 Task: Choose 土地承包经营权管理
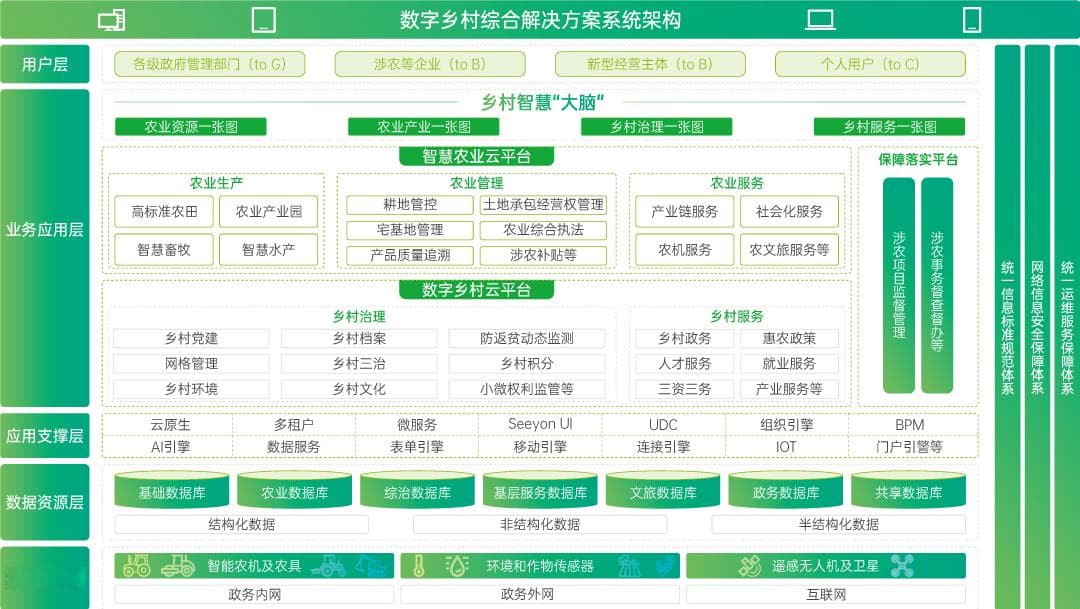coord(543,205)
